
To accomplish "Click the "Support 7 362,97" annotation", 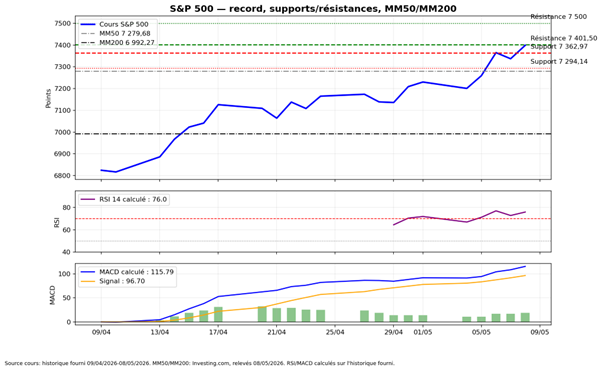I will click(x=559, y=46).
